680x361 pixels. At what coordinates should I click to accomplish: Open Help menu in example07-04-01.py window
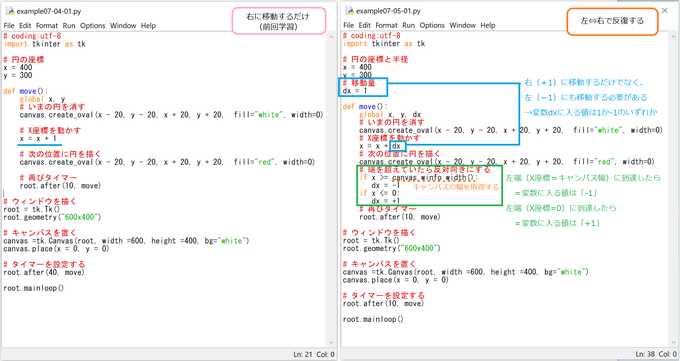pos(148,26)
